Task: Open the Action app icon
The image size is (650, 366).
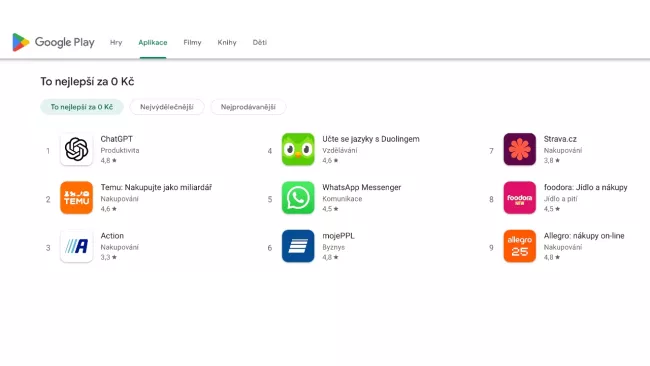Action: (x=76, y=246)
